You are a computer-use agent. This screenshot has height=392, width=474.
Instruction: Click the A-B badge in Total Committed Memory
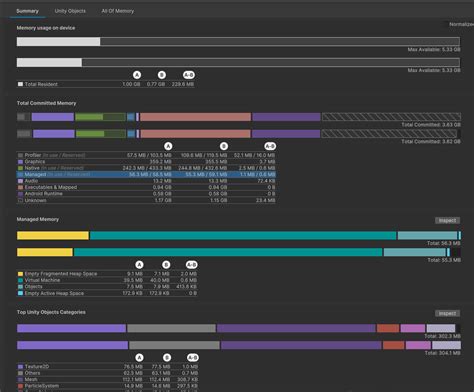point(270,146)
